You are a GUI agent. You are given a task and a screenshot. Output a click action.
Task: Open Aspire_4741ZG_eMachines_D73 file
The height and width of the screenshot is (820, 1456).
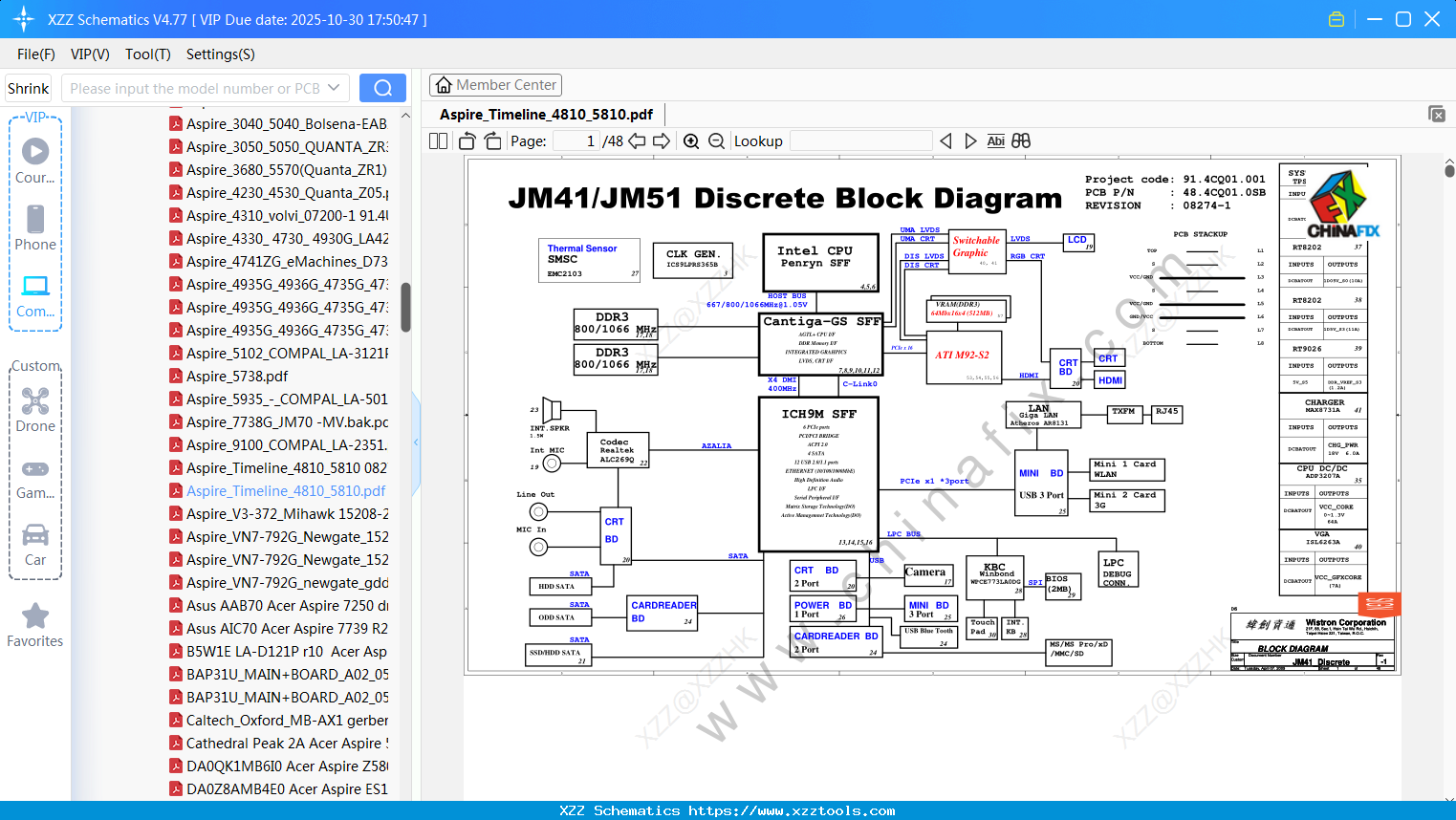[x=287, y=261]
